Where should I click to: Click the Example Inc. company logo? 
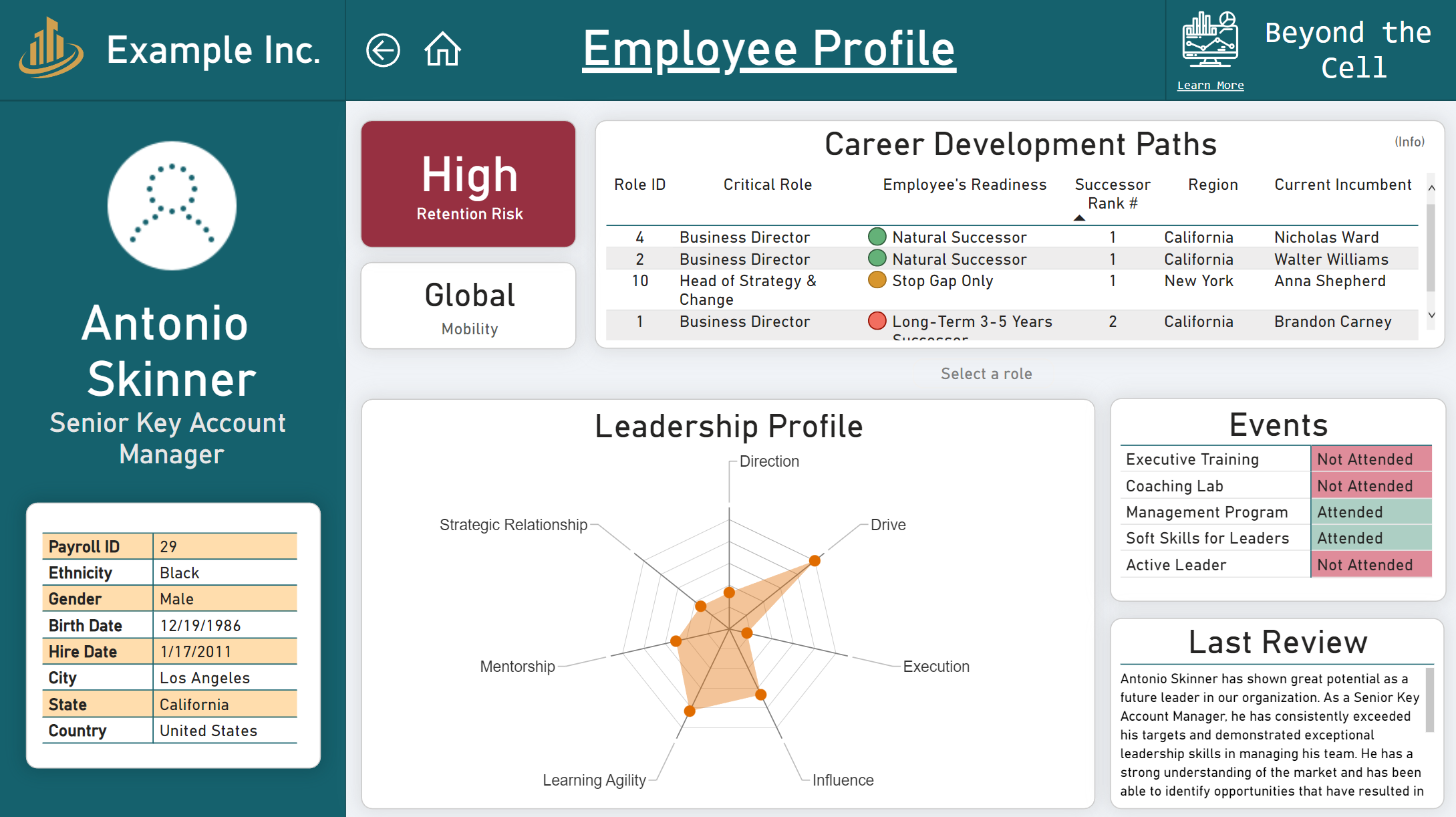click(50, 49)
